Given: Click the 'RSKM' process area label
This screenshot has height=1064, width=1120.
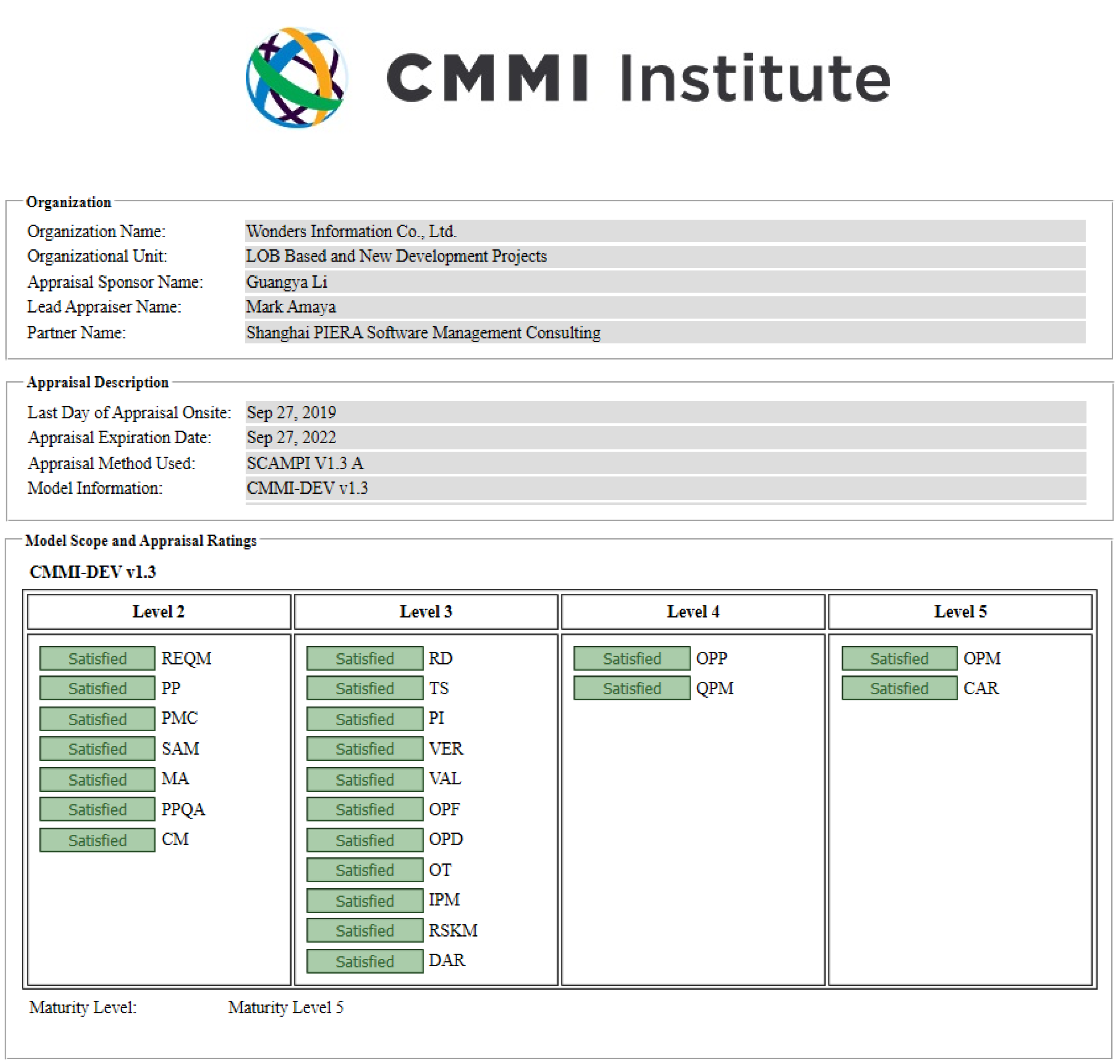Looking at the screenshot, I should coord(453,931).
